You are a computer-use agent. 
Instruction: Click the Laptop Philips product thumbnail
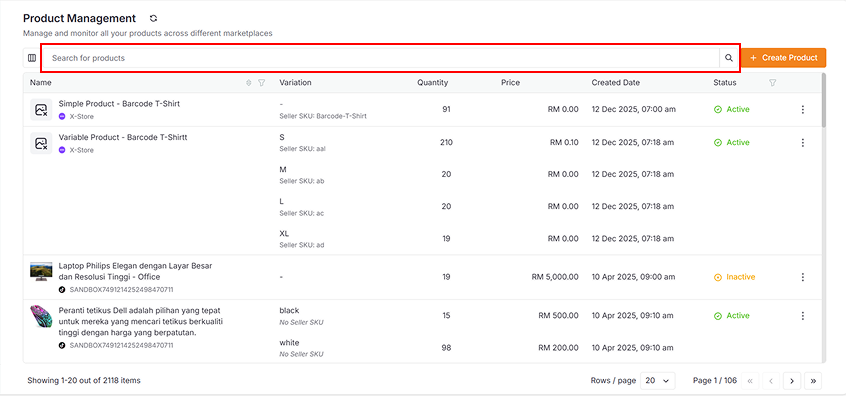point(41,271)
